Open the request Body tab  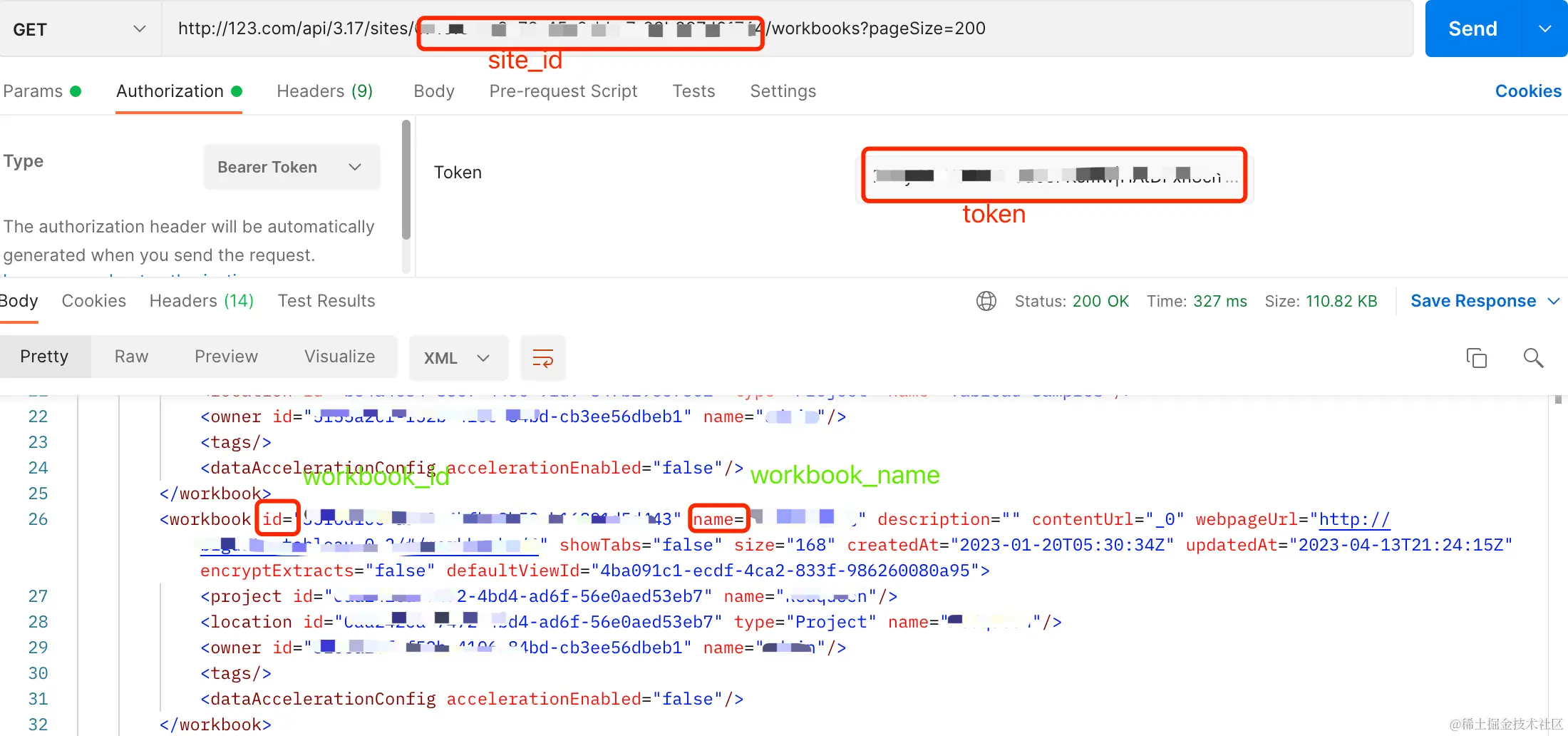(x=434, y=91)
